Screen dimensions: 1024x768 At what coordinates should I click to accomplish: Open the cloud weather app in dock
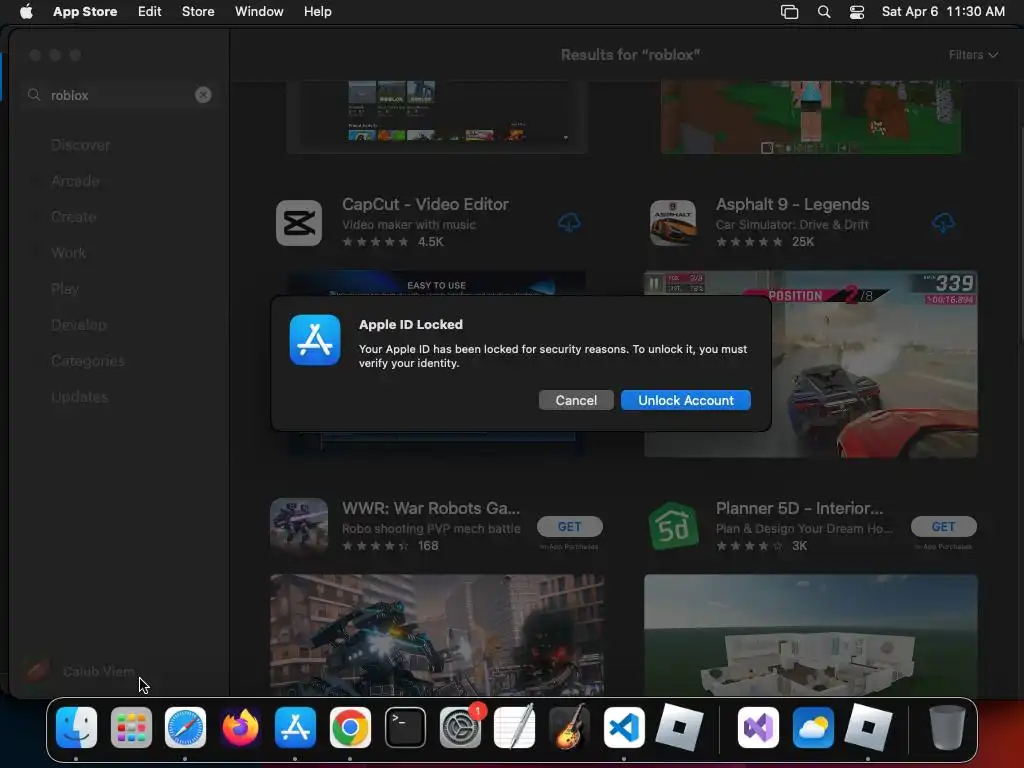click(813, 727)
